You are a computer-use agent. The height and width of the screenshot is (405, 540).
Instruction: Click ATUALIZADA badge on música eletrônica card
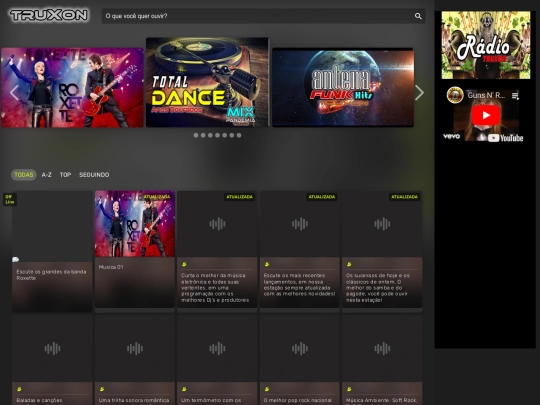pos(240,197)
